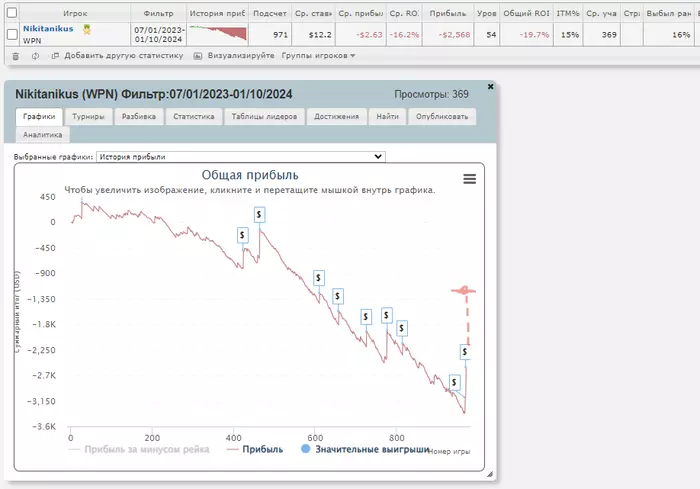Open the История прибыли graph dropdown
Screen dimensions: 700x489
[241, 157]
